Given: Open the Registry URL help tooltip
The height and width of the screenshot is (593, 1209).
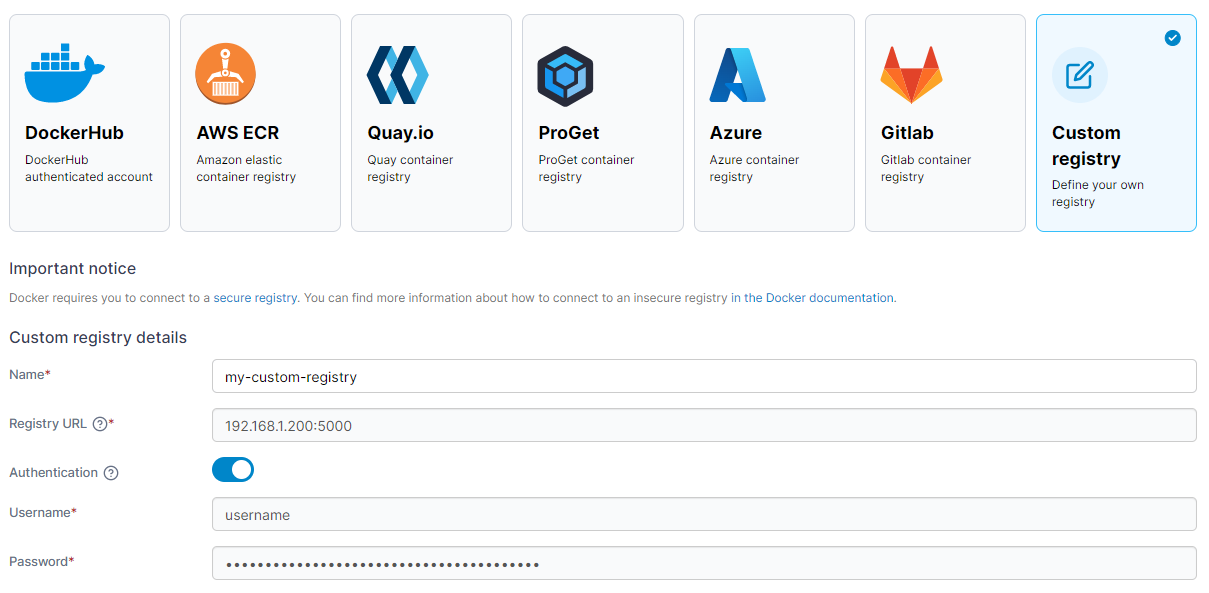Looking at the screenshot, I should click(99, 423).
